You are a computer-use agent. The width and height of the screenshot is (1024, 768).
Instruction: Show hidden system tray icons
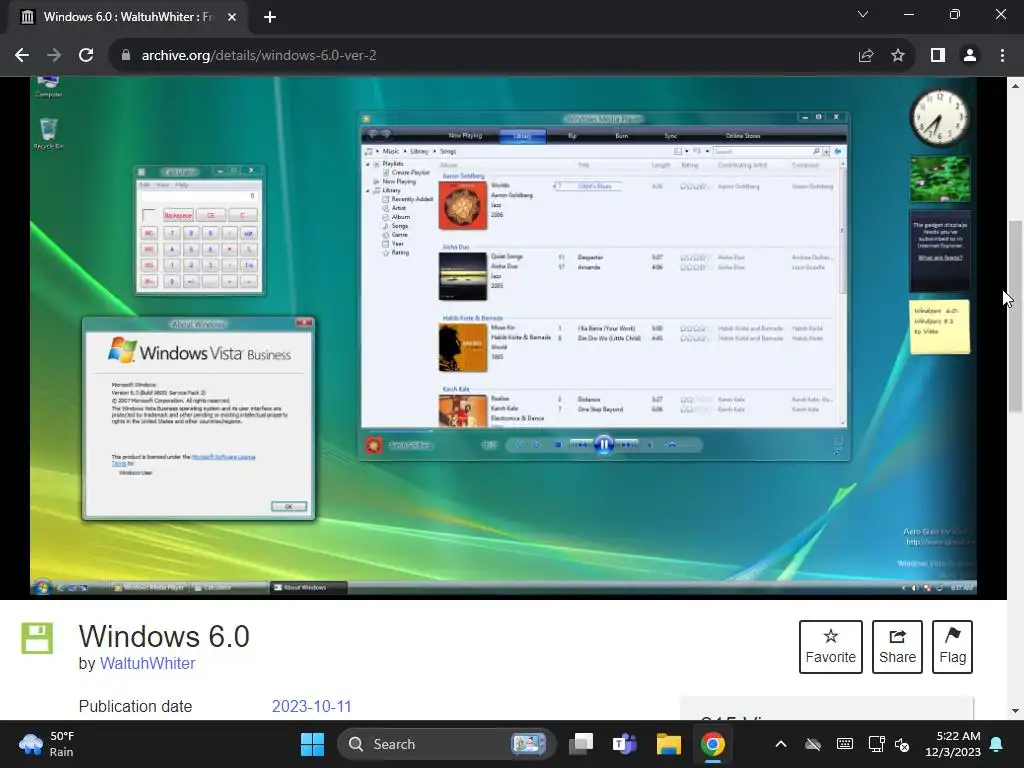(780, 744)
